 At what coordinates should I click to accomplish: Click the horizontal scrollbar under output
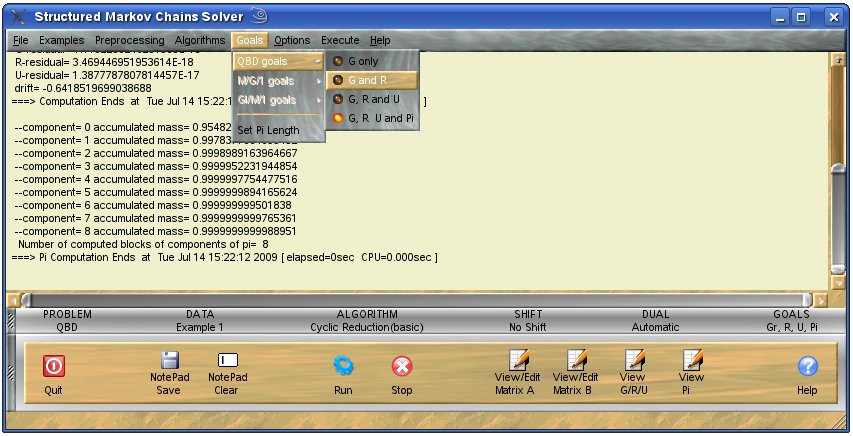point(420,300)
